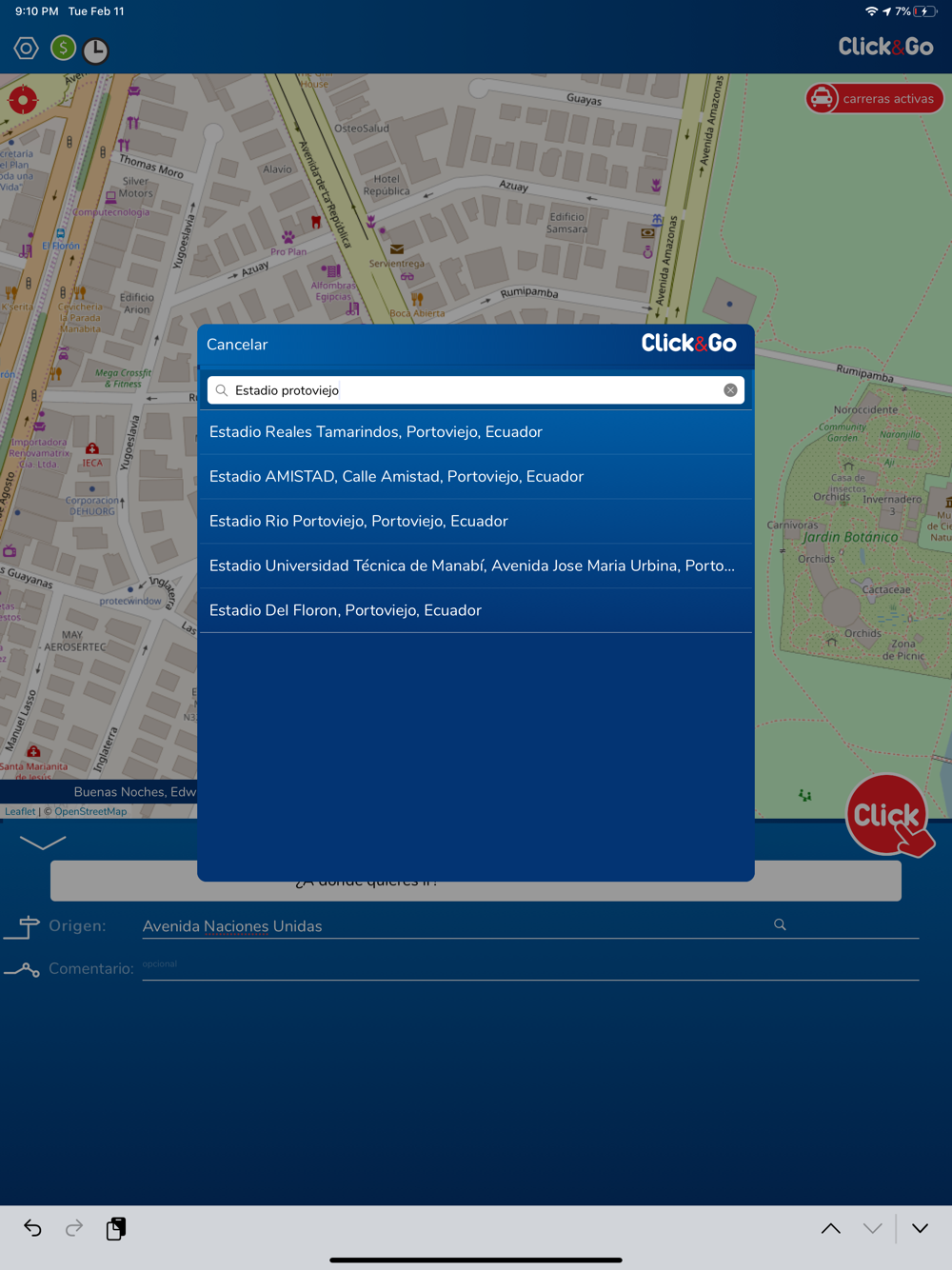Tap the Click&Go logo in header

(885, 47)
